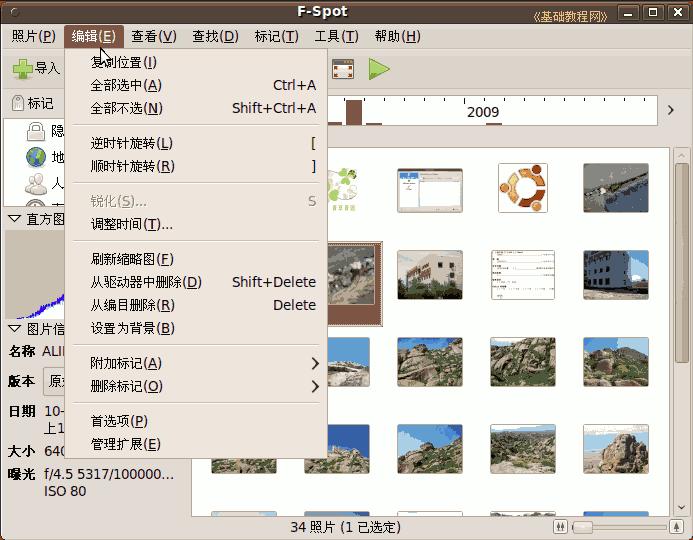Click the globe Places tag icon
This screenshot has width=693, height=540.
(36, 157)
